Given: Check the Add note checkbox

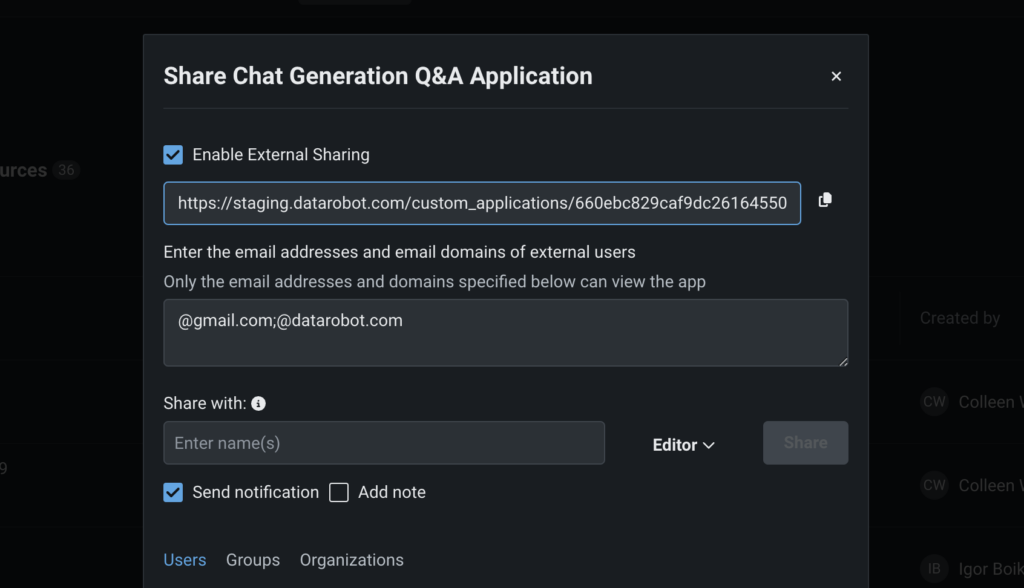Looking at the screenshot, I should [x=338, y=492].
